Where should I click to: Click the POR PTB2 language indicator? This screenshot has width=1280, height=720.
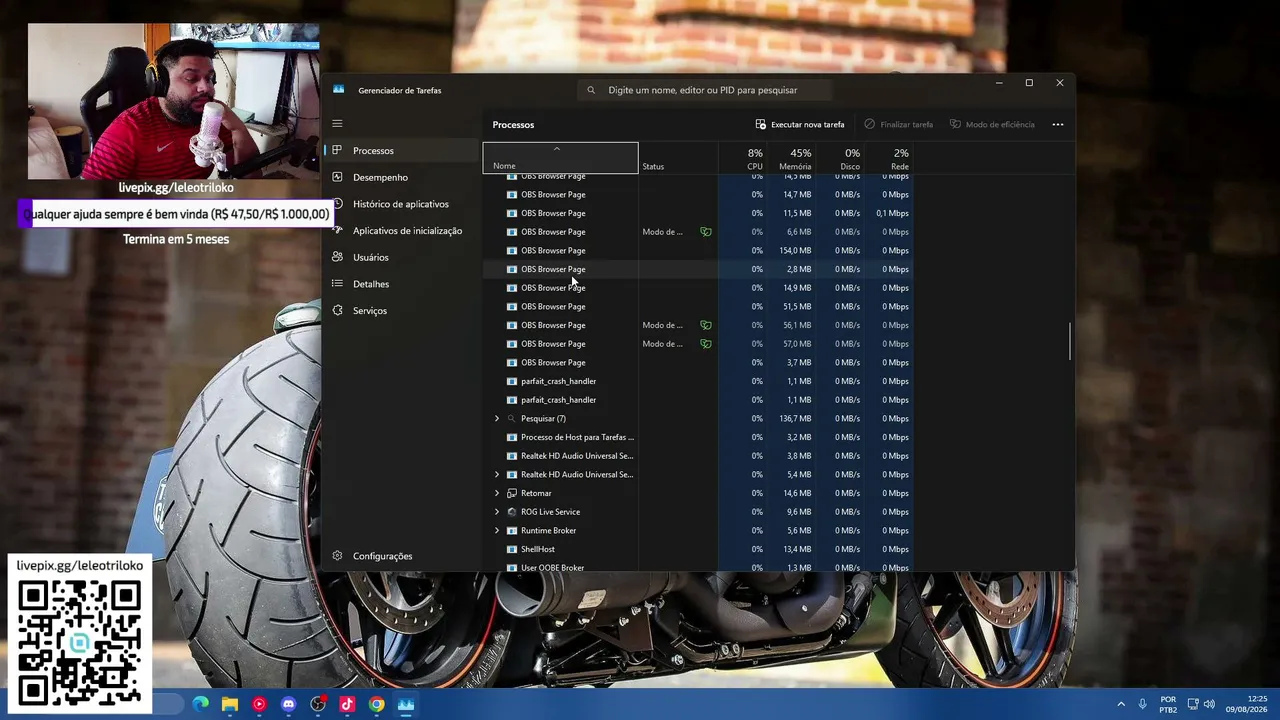(1168, 704)
